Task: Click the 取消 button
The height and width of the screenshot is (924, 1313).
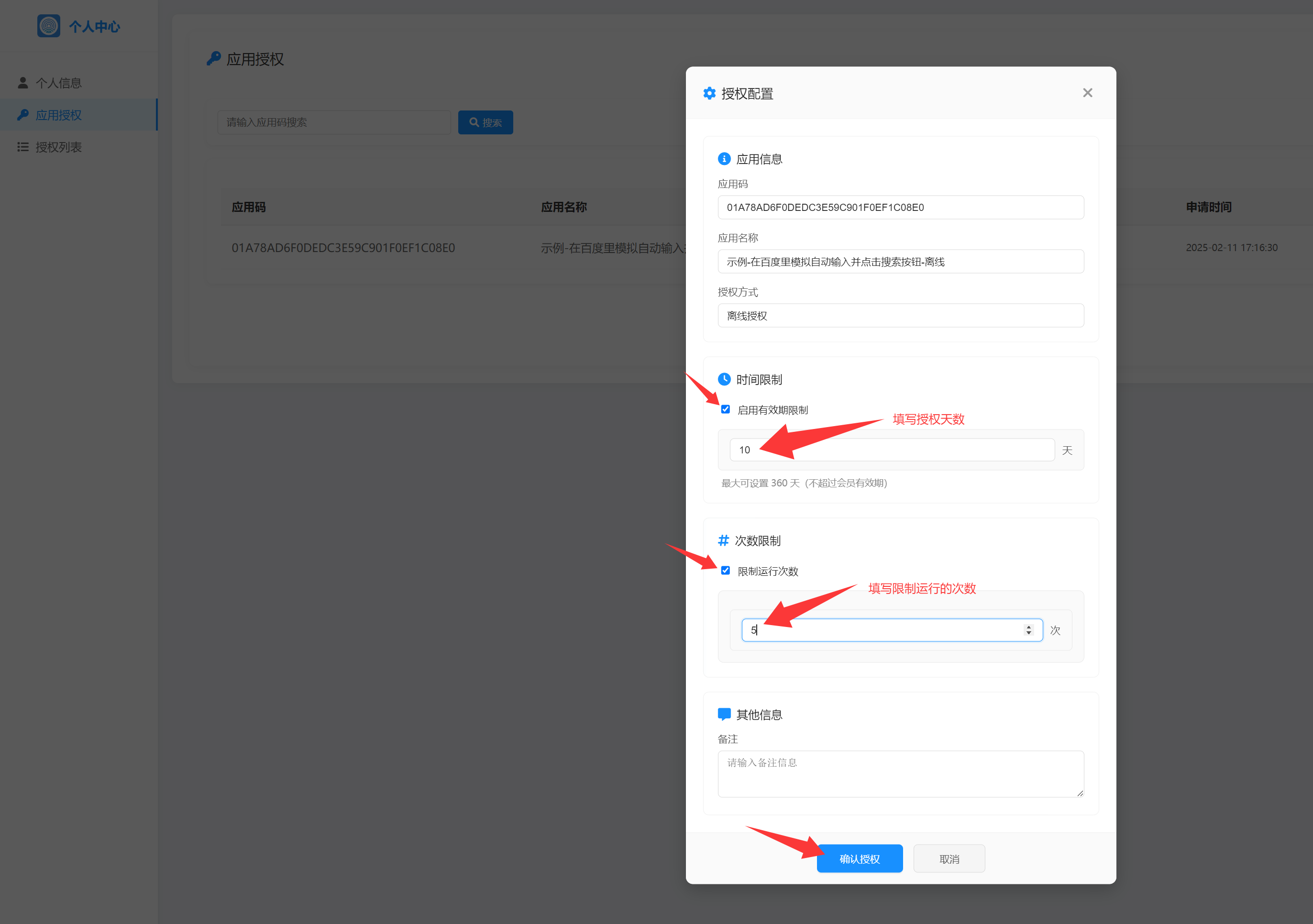Action: (x=949, y=858)
